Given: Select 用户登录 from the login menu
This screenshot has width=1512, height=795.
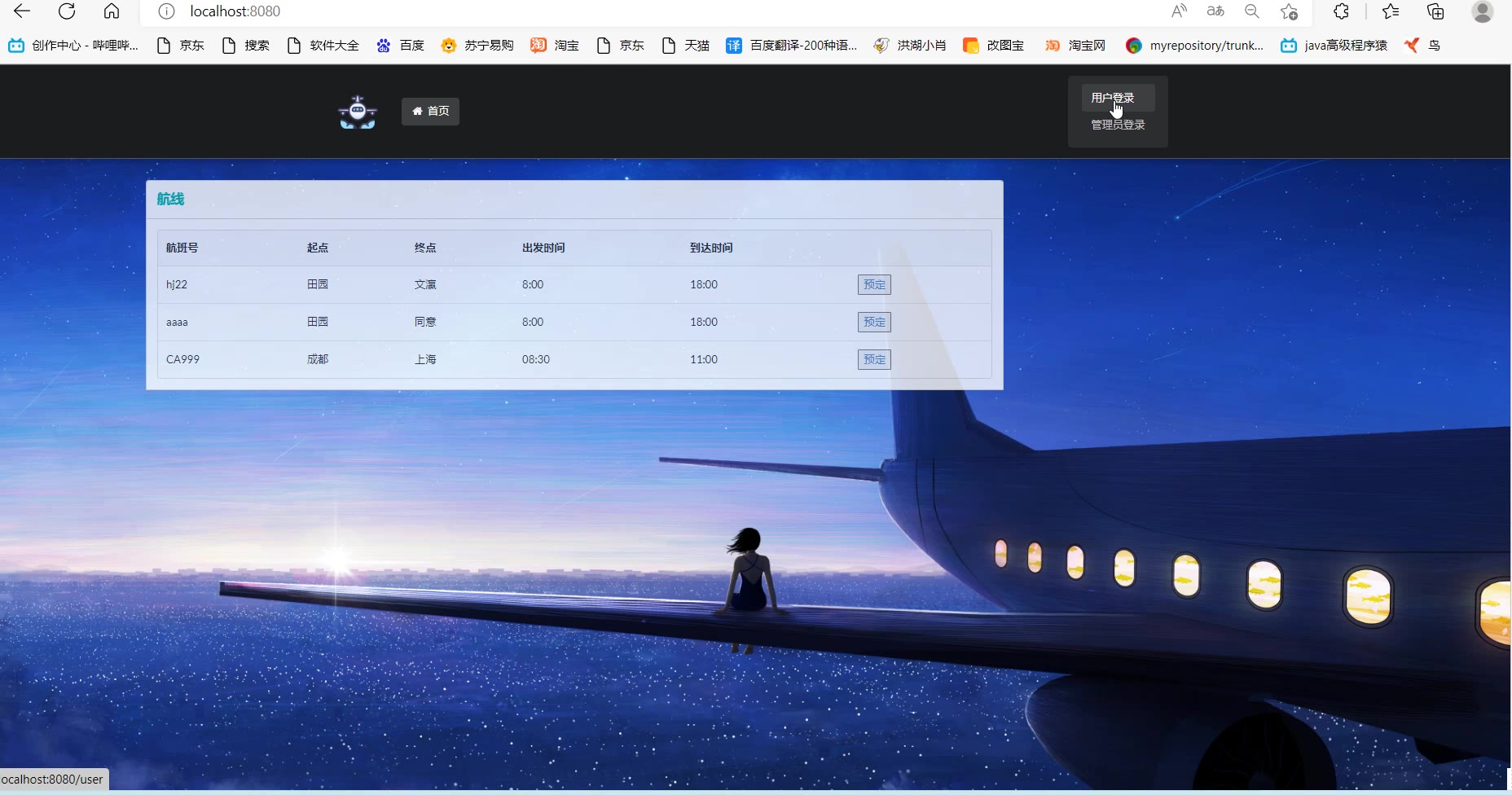Looking at the screenshot, I should pos(1118,98).
